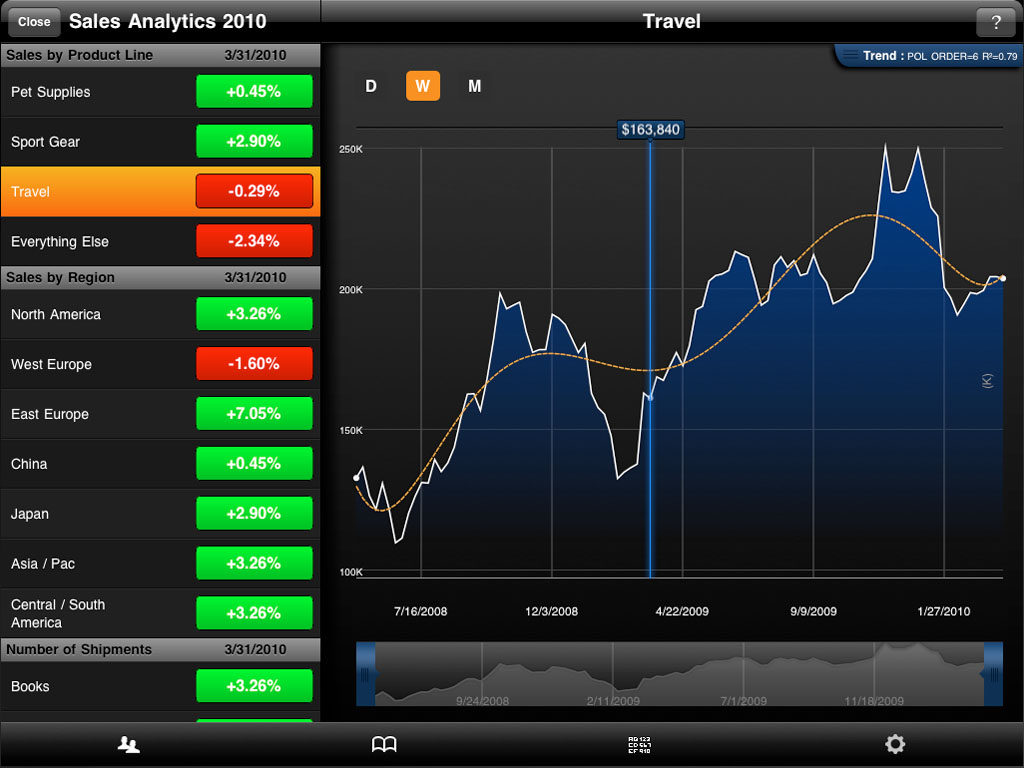Click the question mark help button

995,22
